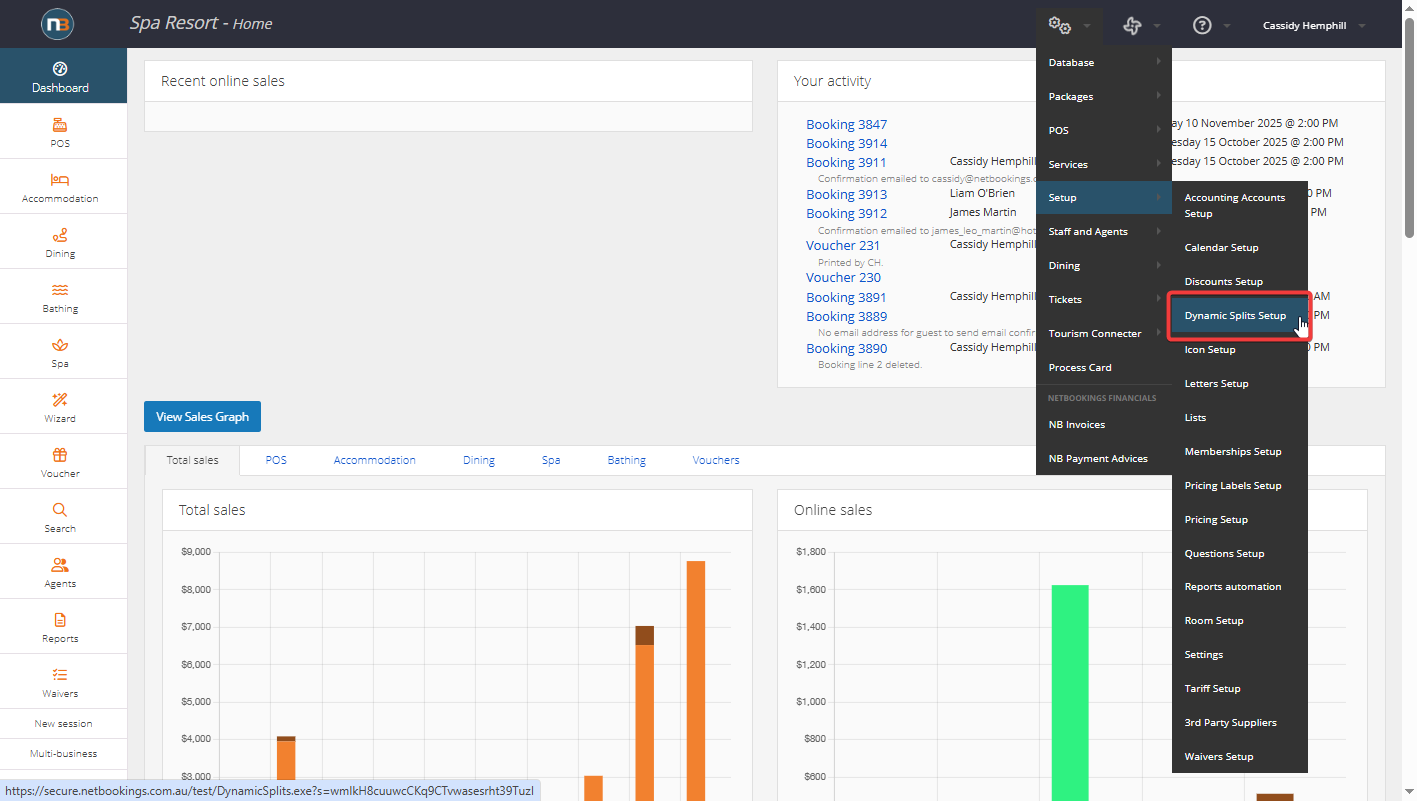Open the Bathing waves icon
This screenshot has height=801, width=1417.
point(60,291)
